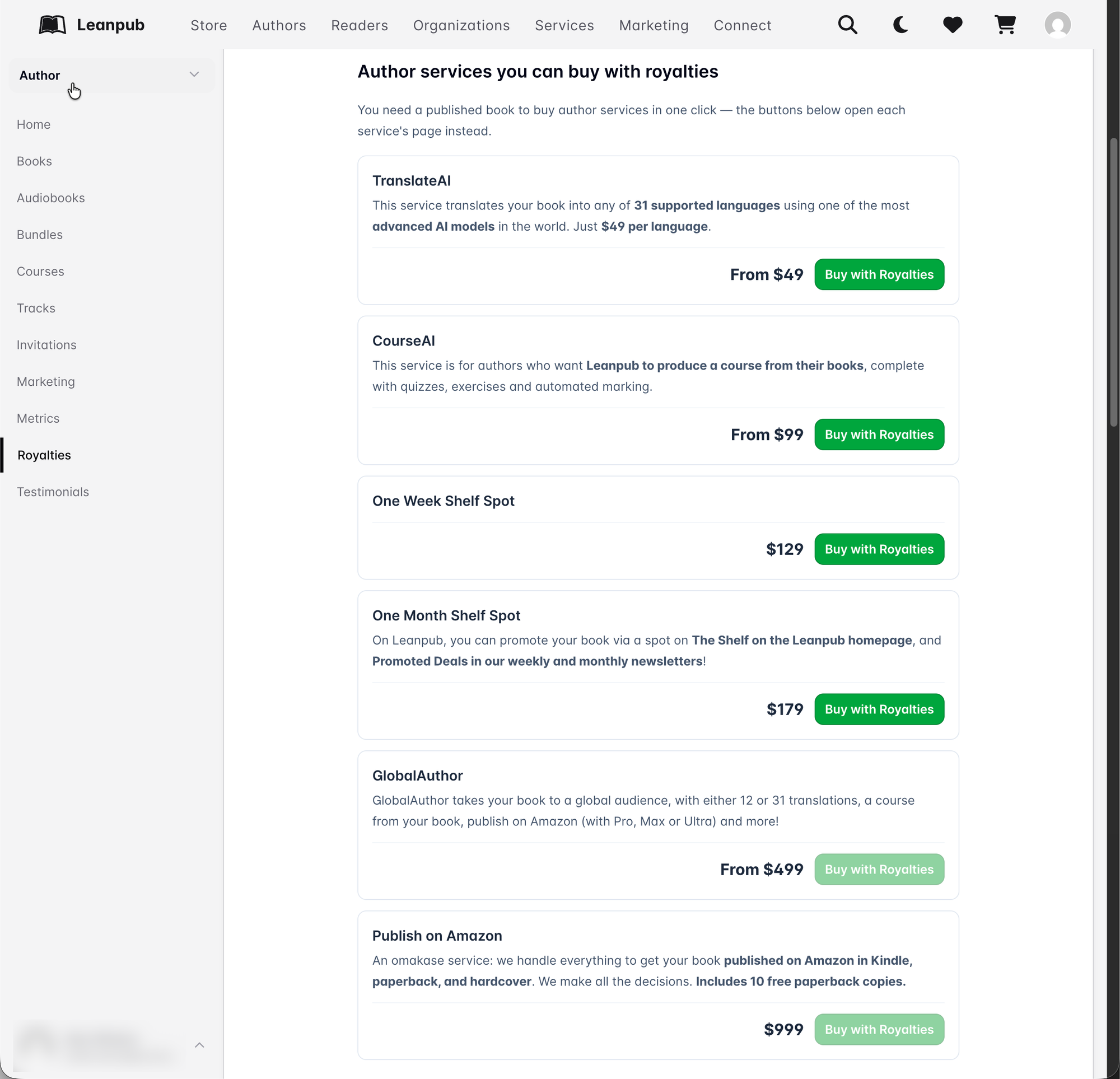Expand the account panel chevron at the sidebar bottom
This screenshot has height=1079, width=1120.
click(199, 1045)
